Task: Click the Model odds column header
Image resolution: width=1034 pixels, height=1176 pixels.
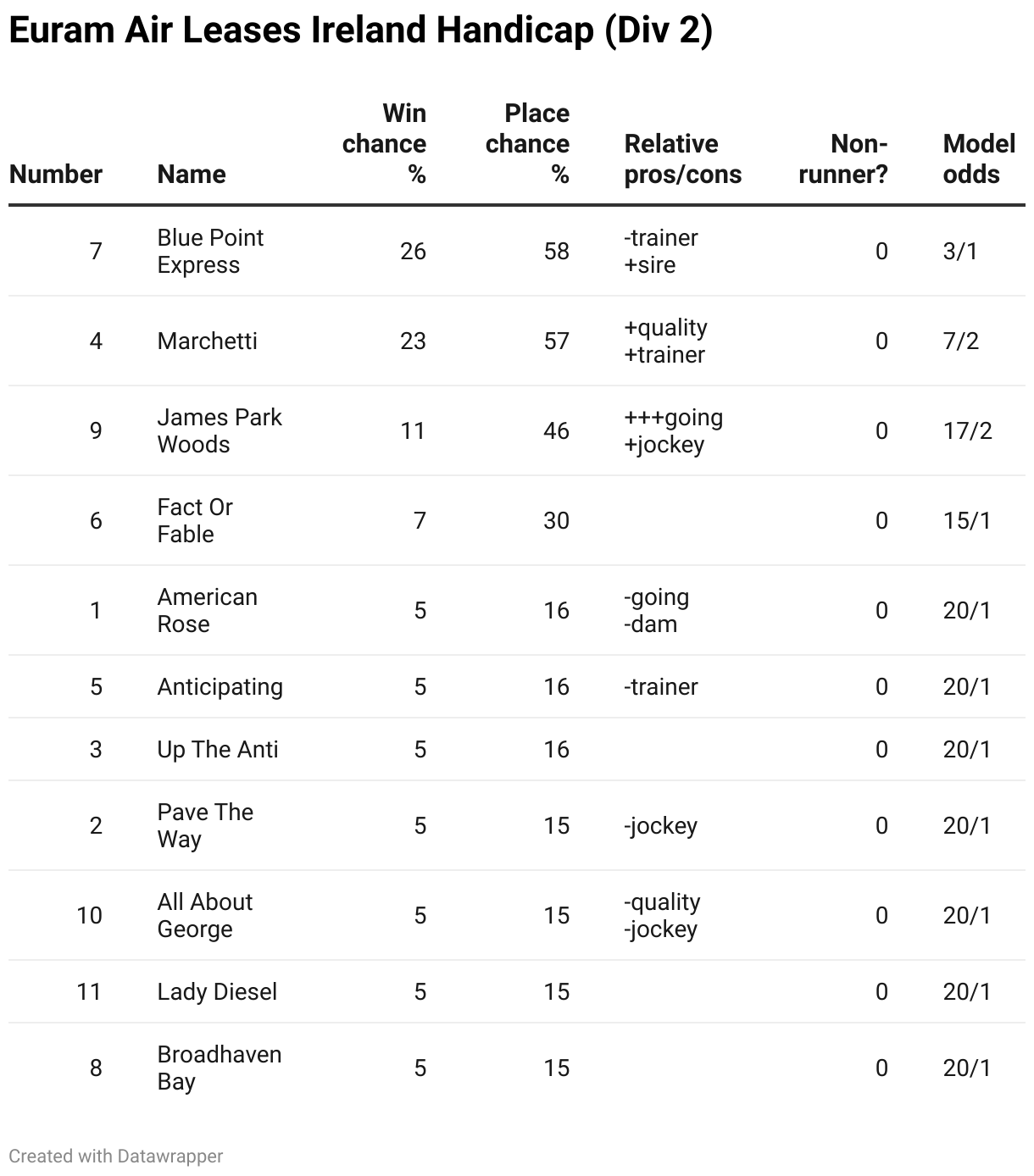Action: tap(979, 159)
